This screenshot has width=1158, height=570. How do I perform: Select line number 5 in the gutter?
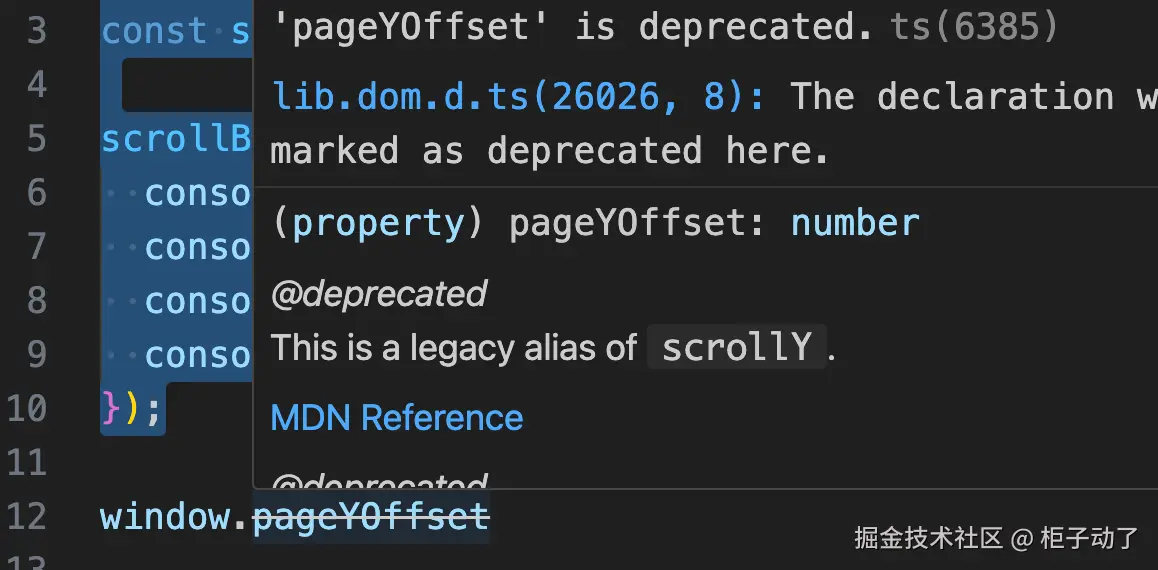[36, 139]
